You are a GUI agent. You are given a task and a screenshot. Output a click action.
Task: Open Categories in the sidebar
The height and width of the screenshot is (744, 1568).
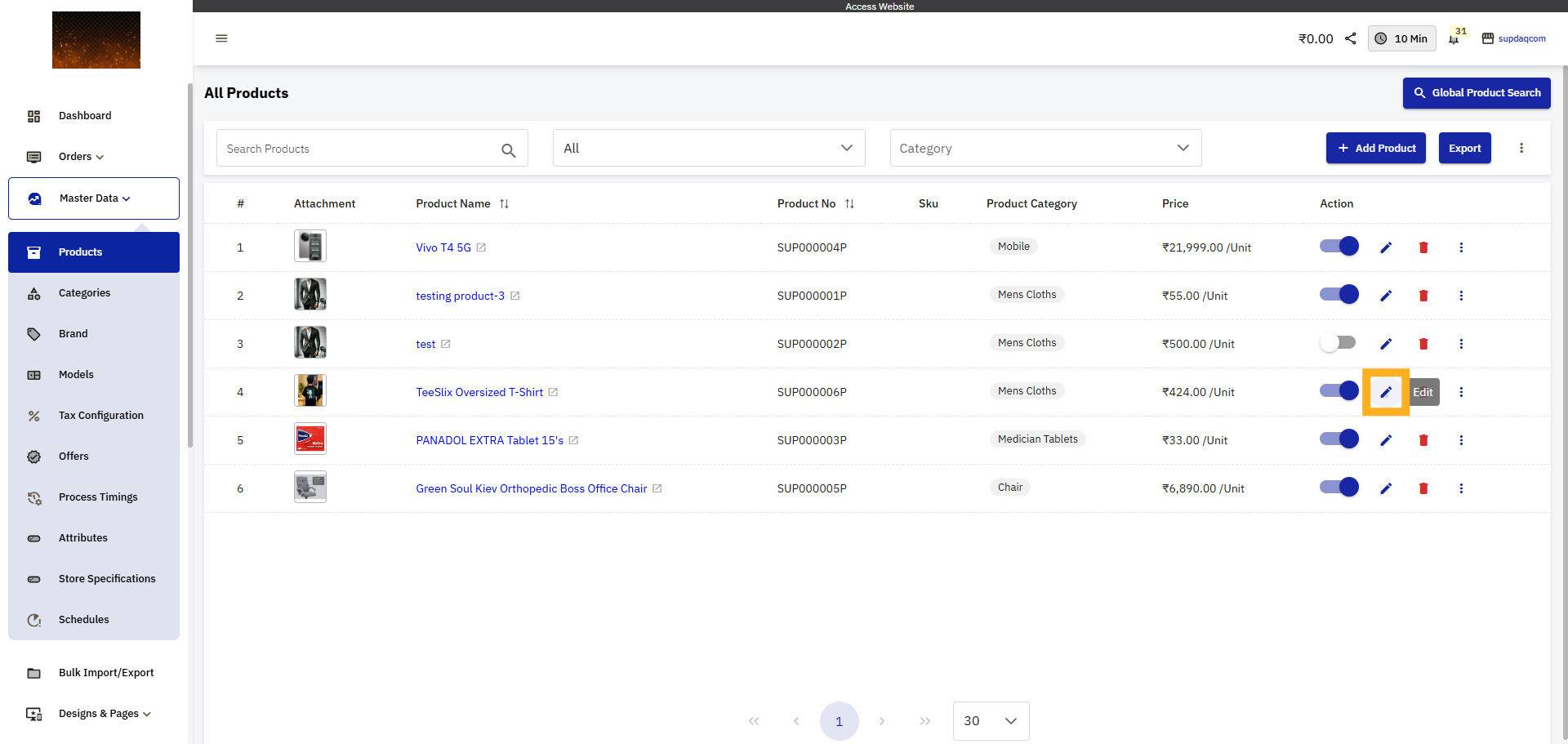pos(84,293)
